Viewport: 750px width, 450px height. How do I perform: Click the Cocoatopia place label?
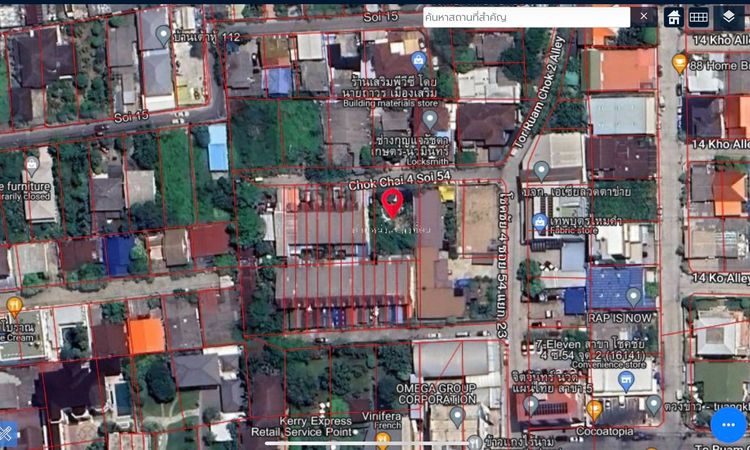(x=605, y=431)
